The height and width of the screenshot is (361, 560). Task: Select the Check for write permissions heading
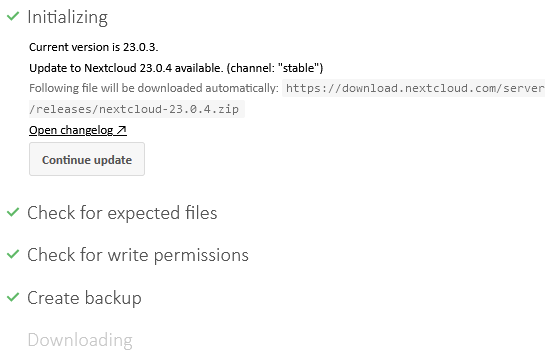pos(138,255)
